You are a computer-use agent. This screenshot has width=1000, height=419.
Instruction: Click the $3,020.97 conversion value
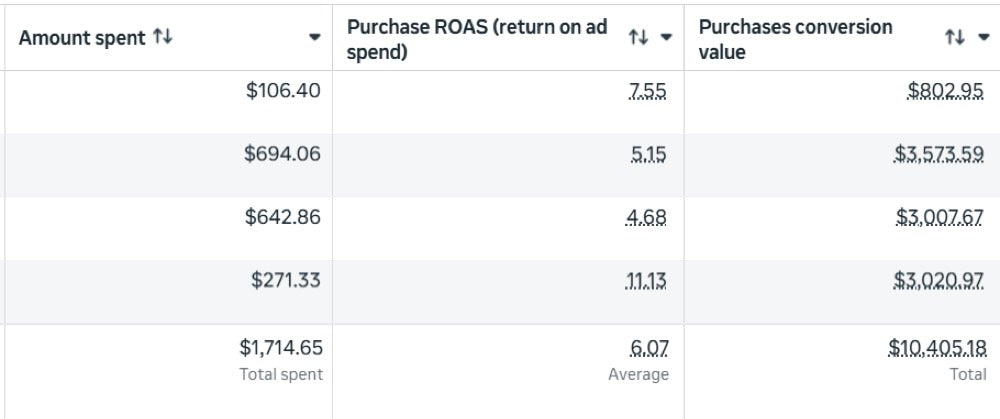[939, 281]
